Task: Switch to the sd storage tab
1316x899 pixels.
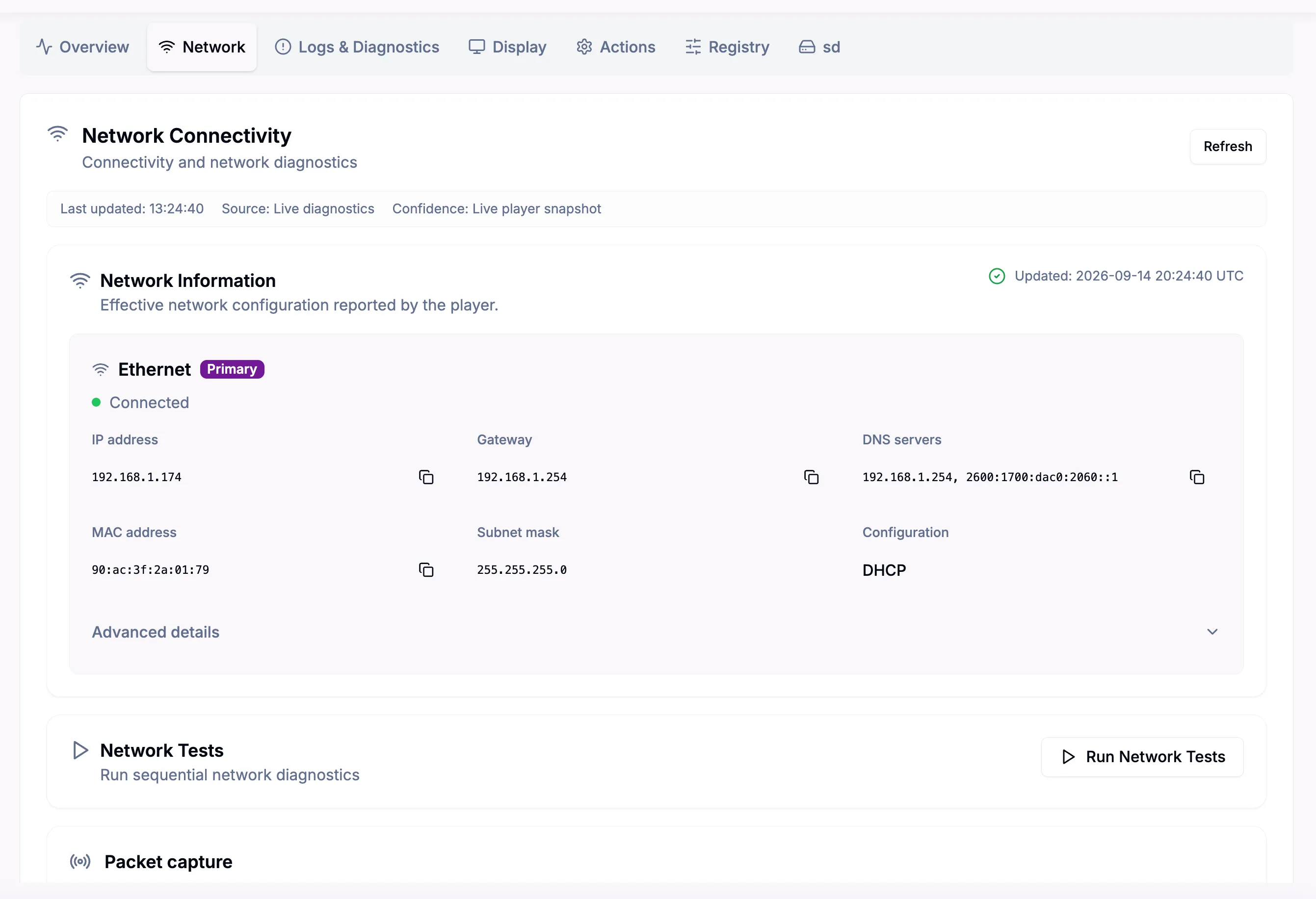Action: pos(819,47)
